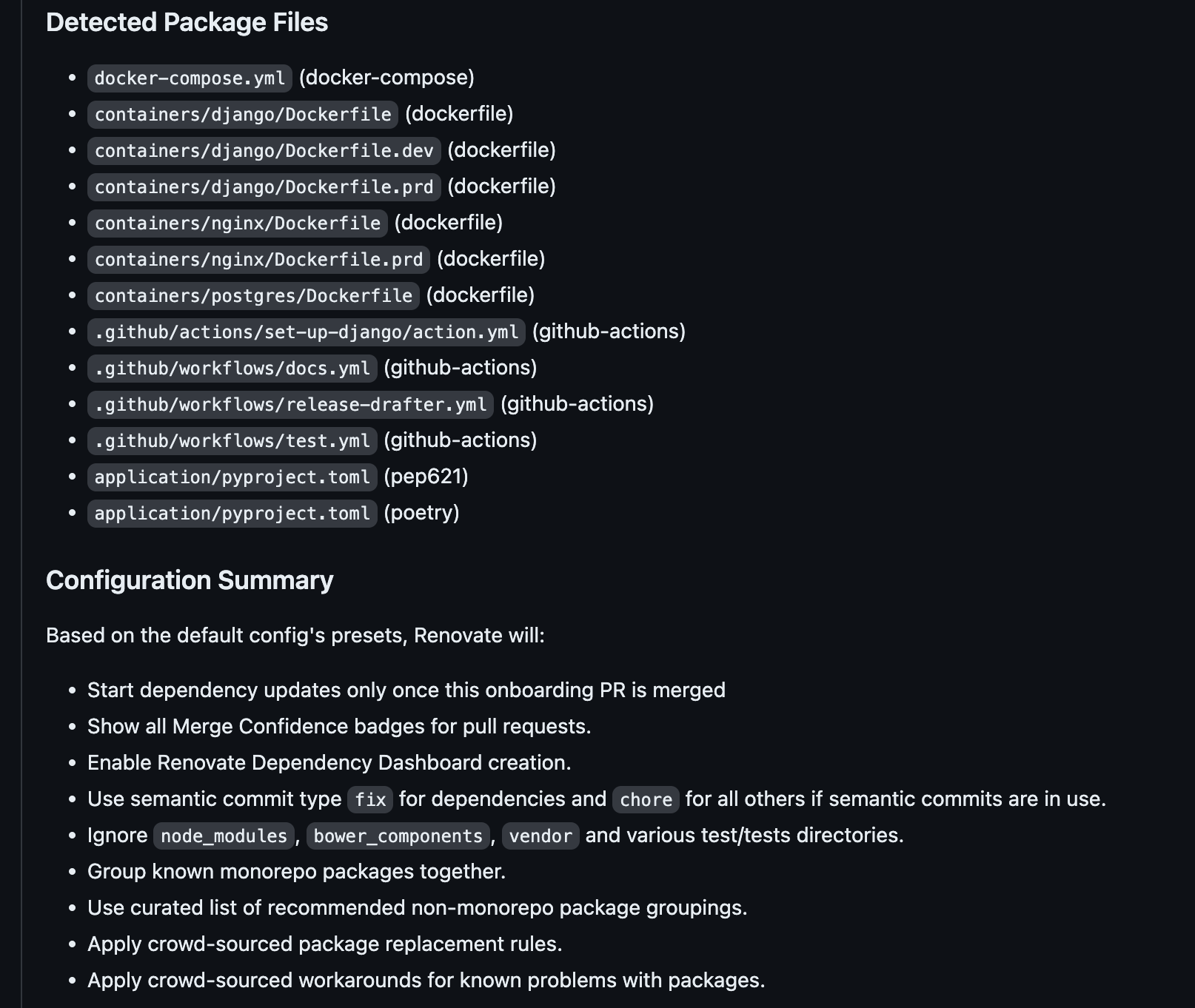Screen dimensions: 1195x1008
Task: Click the .github/workflows/test.yml file path
Action: [x=232, y=441]
